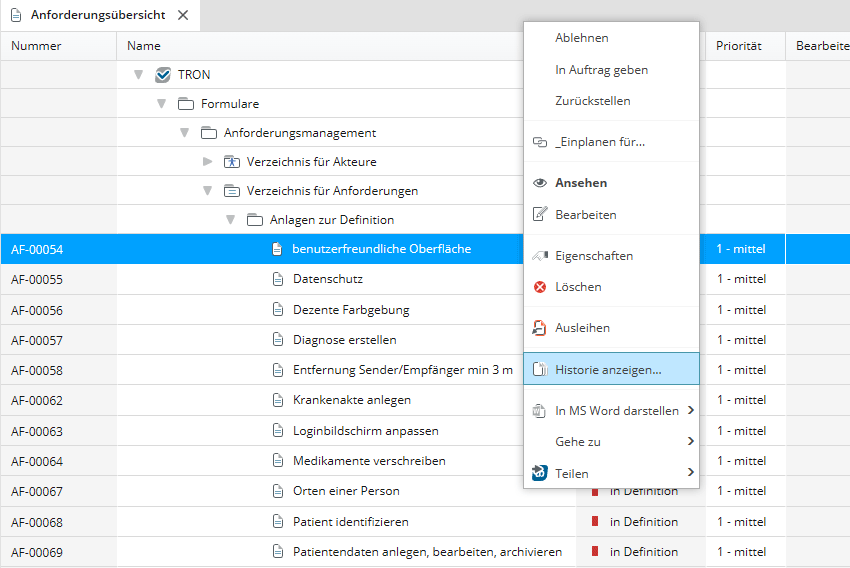Click the pencil icon beside Bearbeiten

540,214
